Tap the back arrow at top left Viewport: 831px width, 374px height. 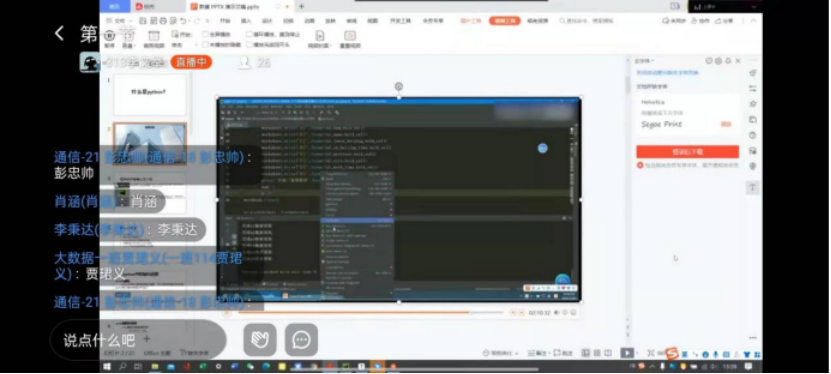pos(59,33)
